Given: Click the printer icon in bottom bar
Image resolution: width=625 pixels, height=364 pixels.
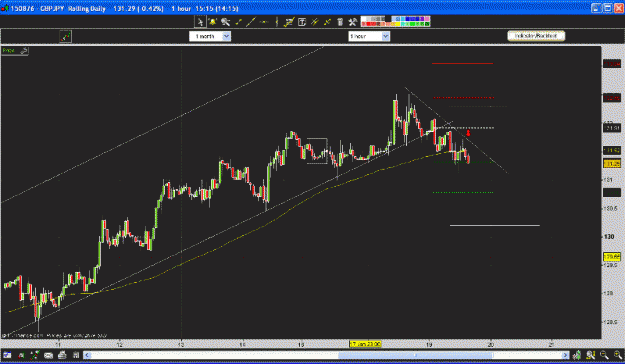Looking at the screenshot, I should point(62,355).
